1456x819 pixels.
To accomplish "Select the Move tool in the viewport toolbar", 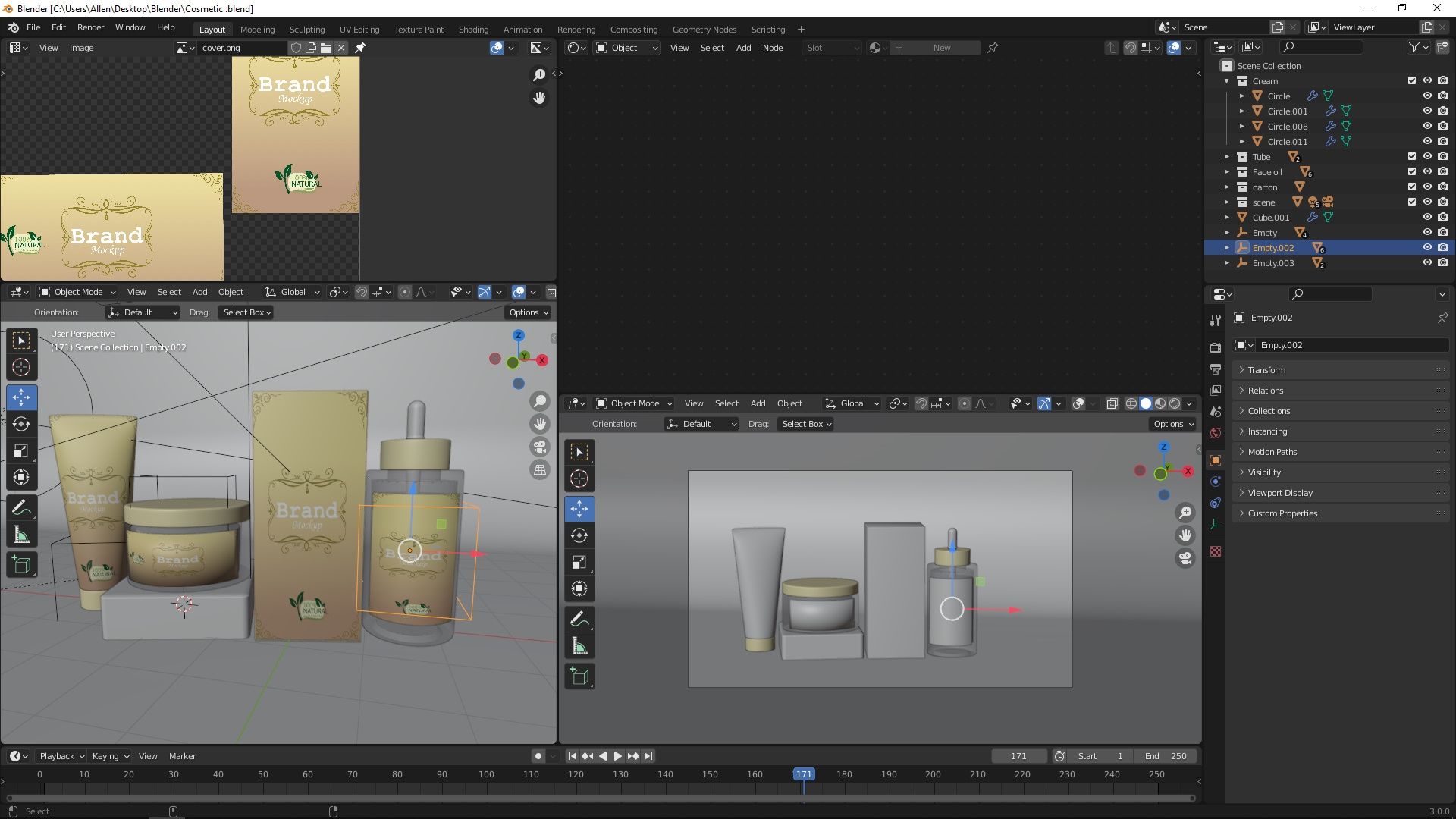I will pos(21,397).
